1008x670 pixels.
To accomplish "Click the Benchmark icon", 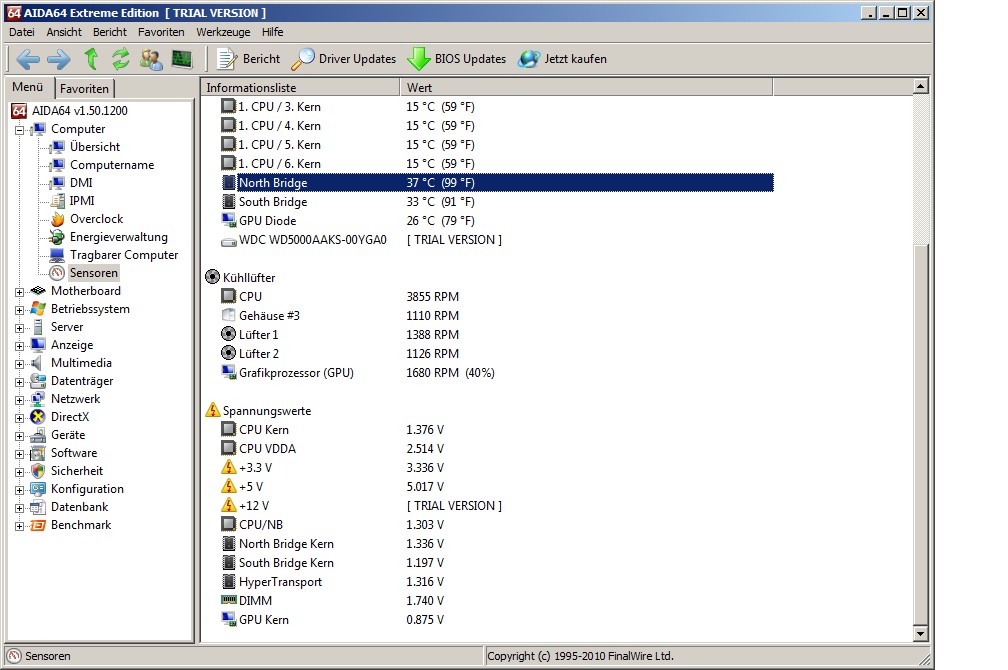I will click(38, 525).
